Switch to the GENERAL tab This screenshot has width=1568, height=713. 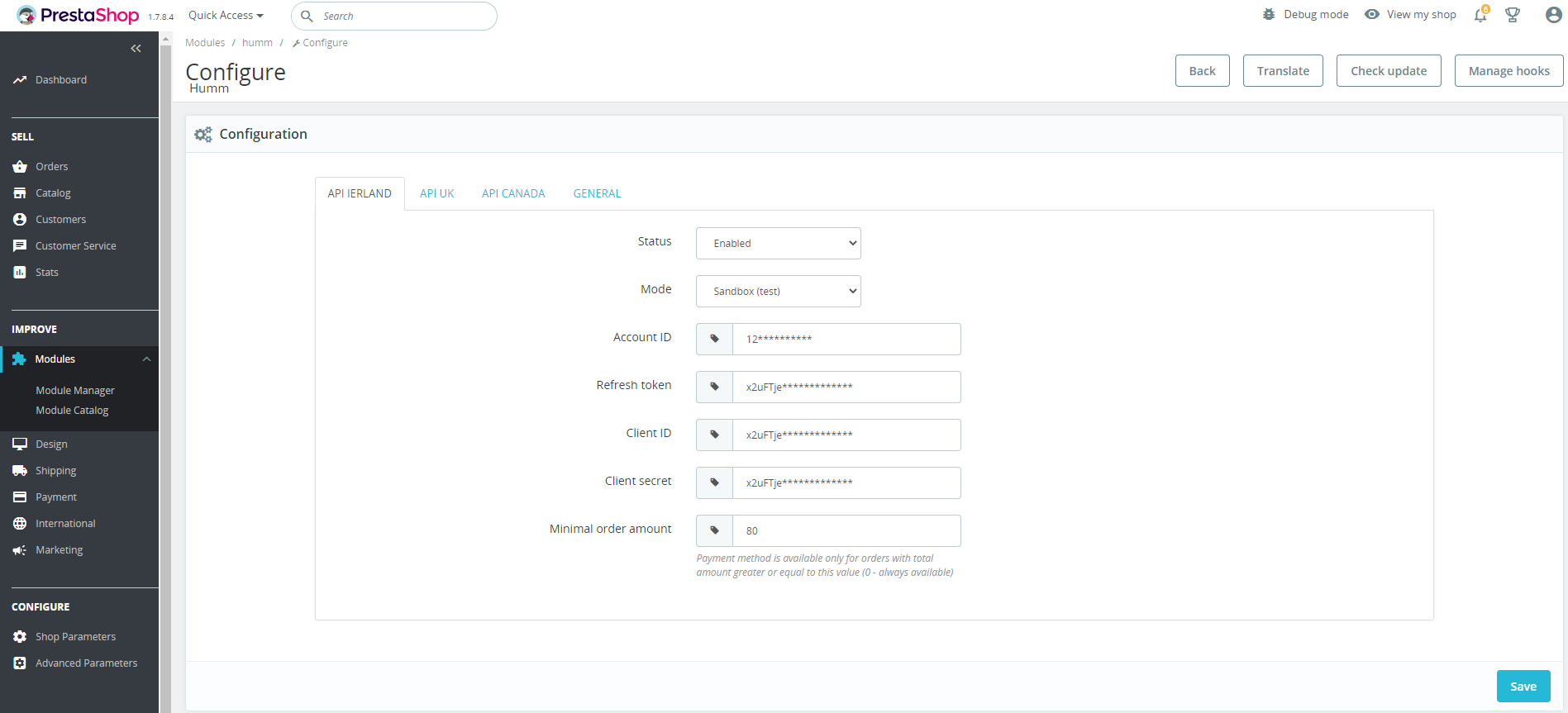tap(597, 193)
